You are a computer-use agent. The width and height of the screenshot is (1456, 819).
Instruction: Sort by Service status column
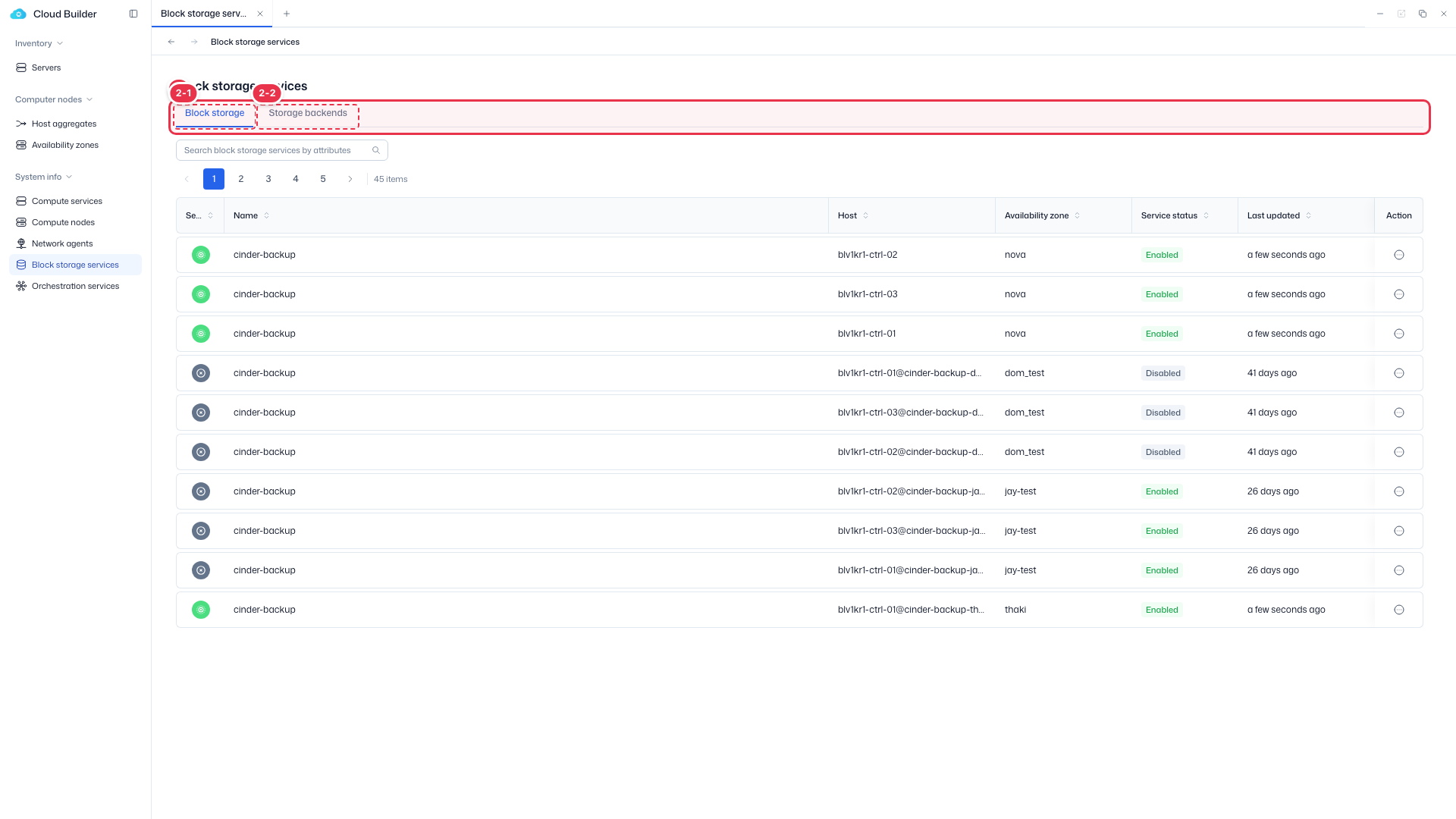tap(1207, 215)
